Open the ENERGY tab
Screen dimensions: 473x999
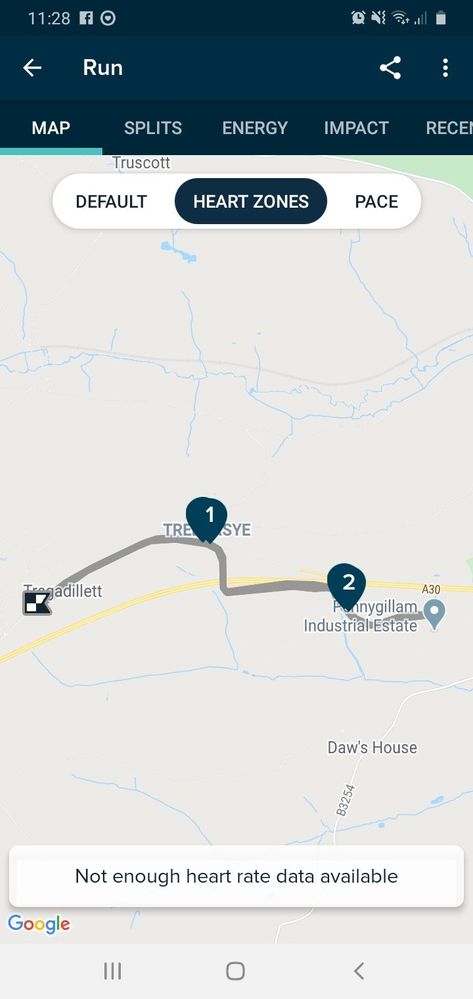(254, 127)
